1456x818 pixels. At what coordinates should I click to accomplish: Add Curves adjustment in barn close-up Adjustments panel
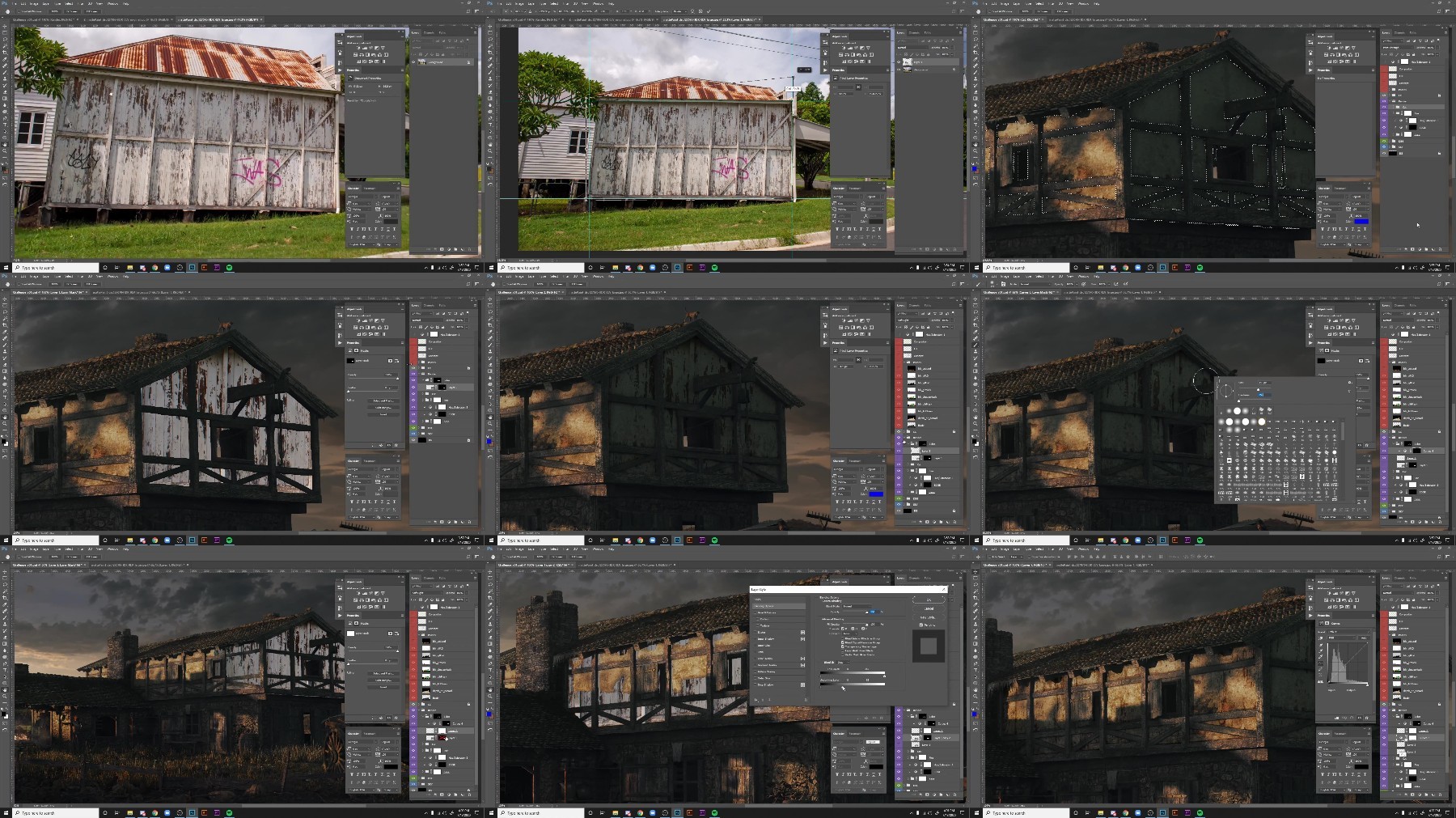coord(370,48)
